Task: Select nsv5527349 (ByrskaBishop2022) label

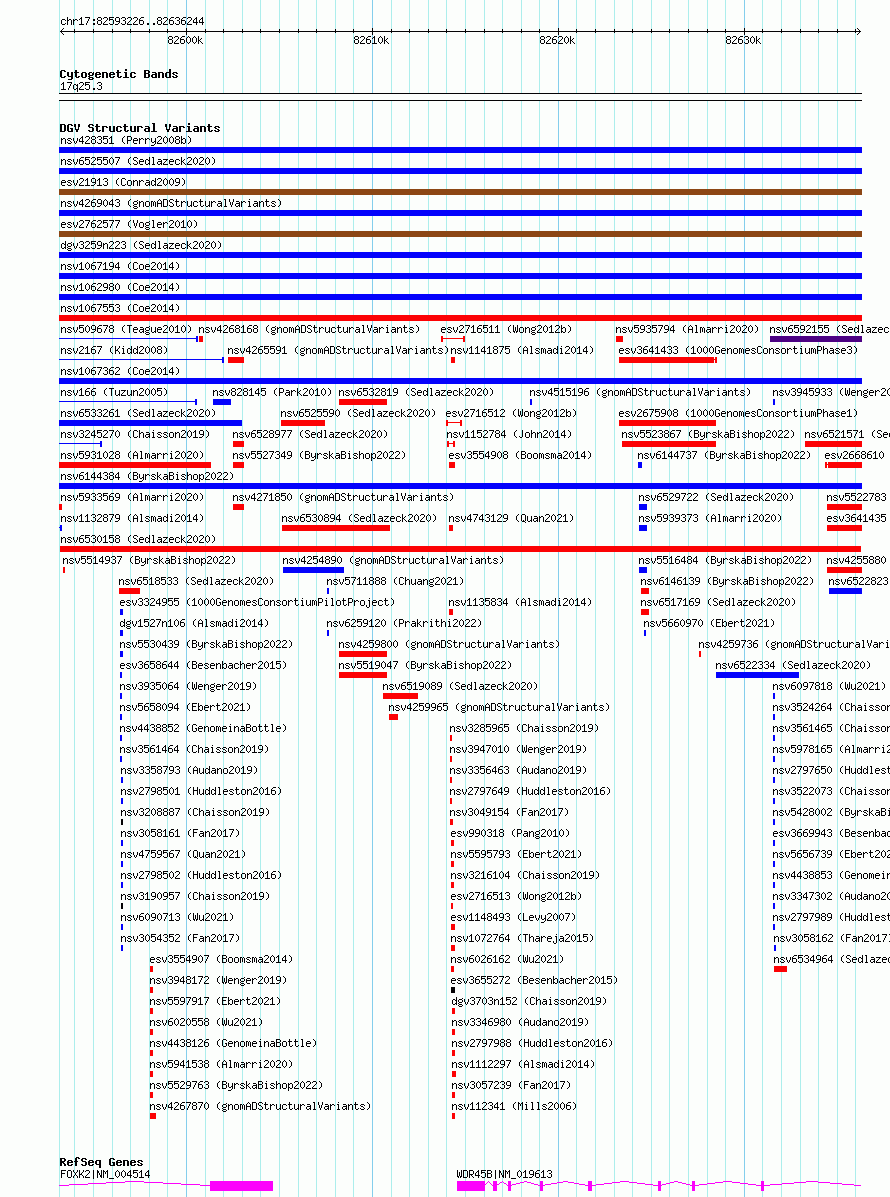Action: pos(319,455)
